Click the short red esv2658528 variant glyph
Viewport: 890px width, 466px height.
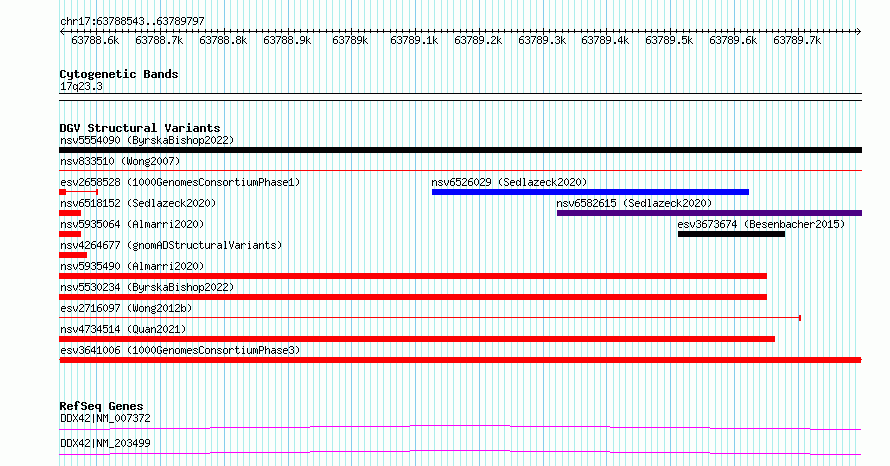[79, 192]
